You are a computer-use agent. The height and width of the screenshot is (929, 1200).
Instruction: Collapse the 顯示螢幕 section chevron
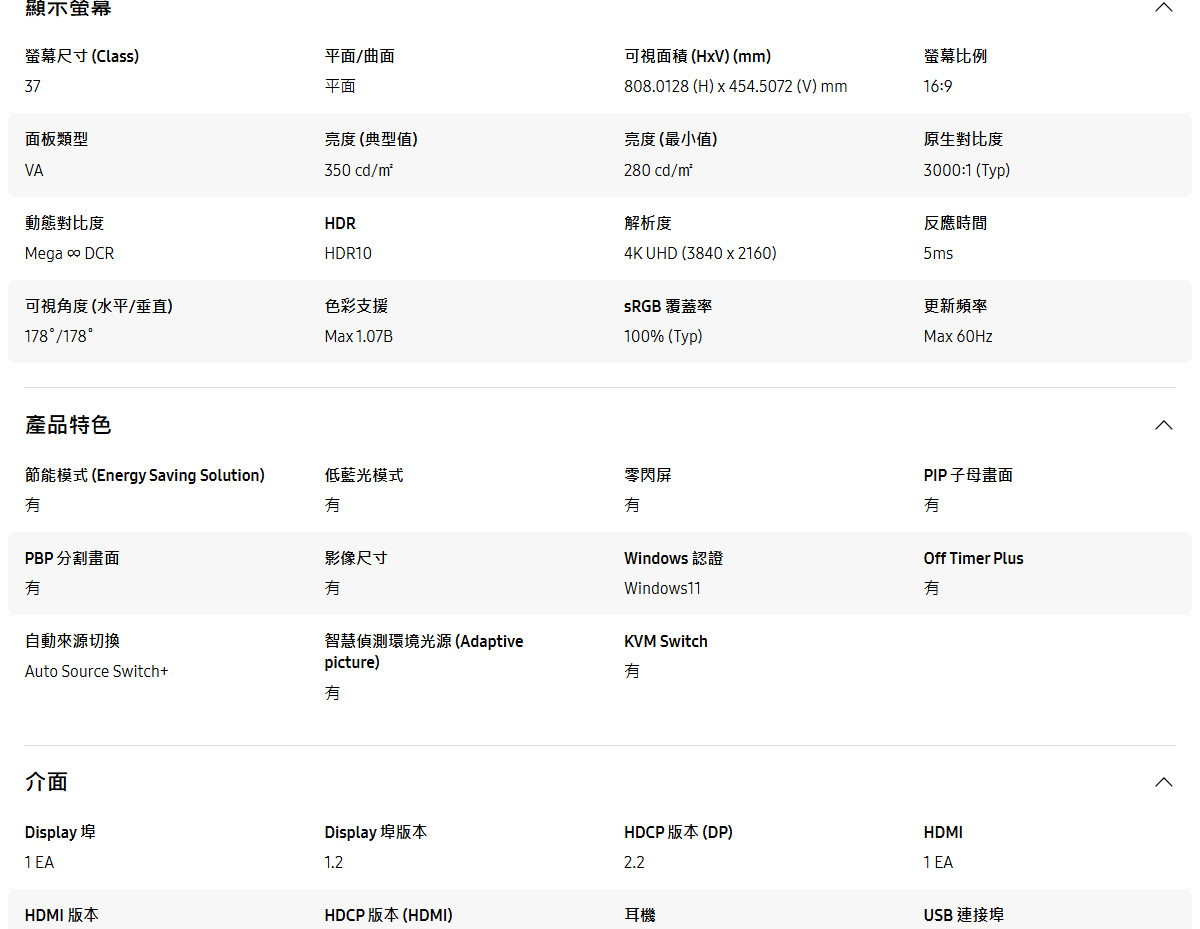[1163, 7]
